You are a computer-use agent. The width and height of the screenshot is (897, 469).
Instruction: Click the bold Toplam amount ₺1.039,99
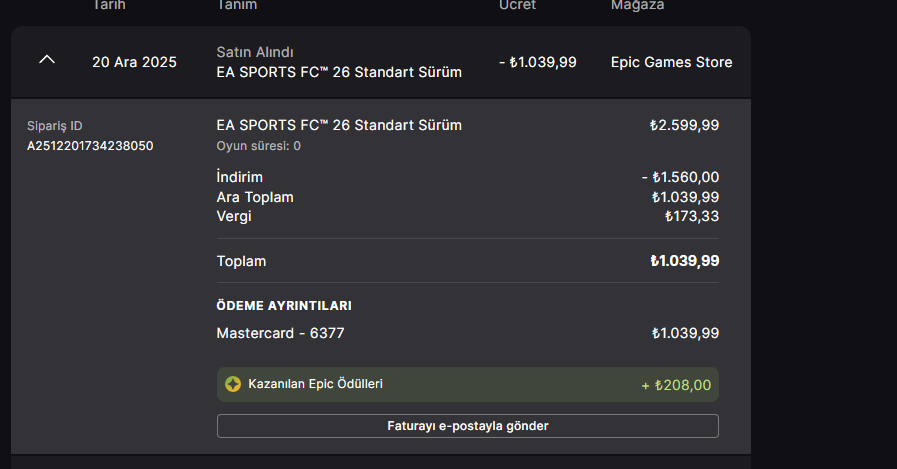tap(685, 261)
